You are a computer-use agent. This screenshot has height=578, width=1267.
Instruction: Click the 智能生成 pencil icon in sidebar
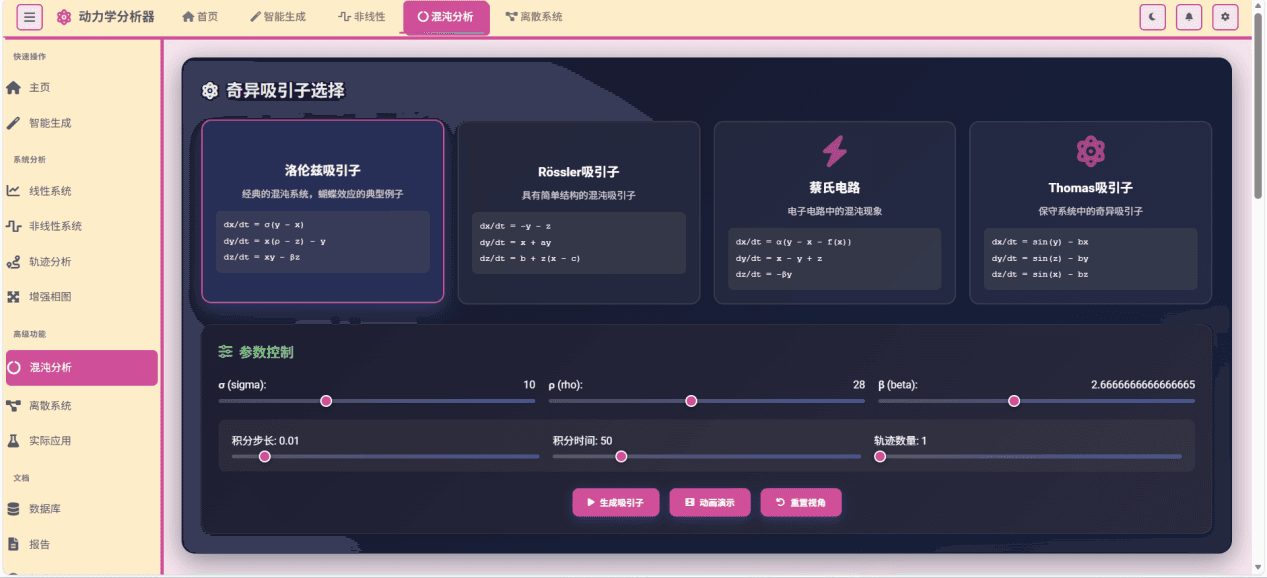coord(13,123)
